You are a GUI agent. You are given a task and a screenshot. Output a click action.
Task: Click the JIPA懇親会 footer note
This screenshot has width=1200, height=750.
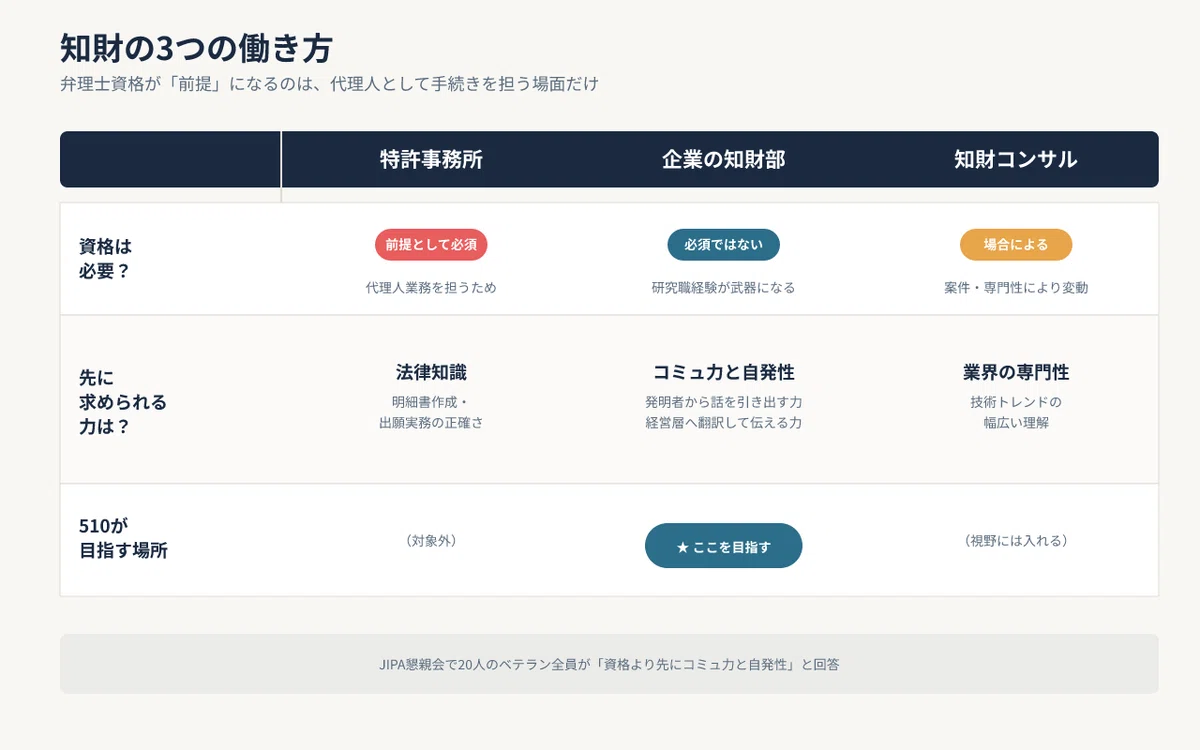pos(609,664)
